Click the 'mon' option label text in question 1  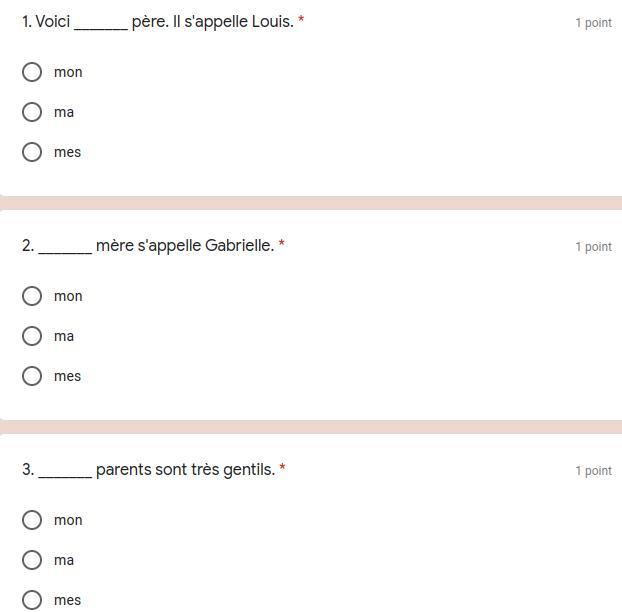(68, 72)
